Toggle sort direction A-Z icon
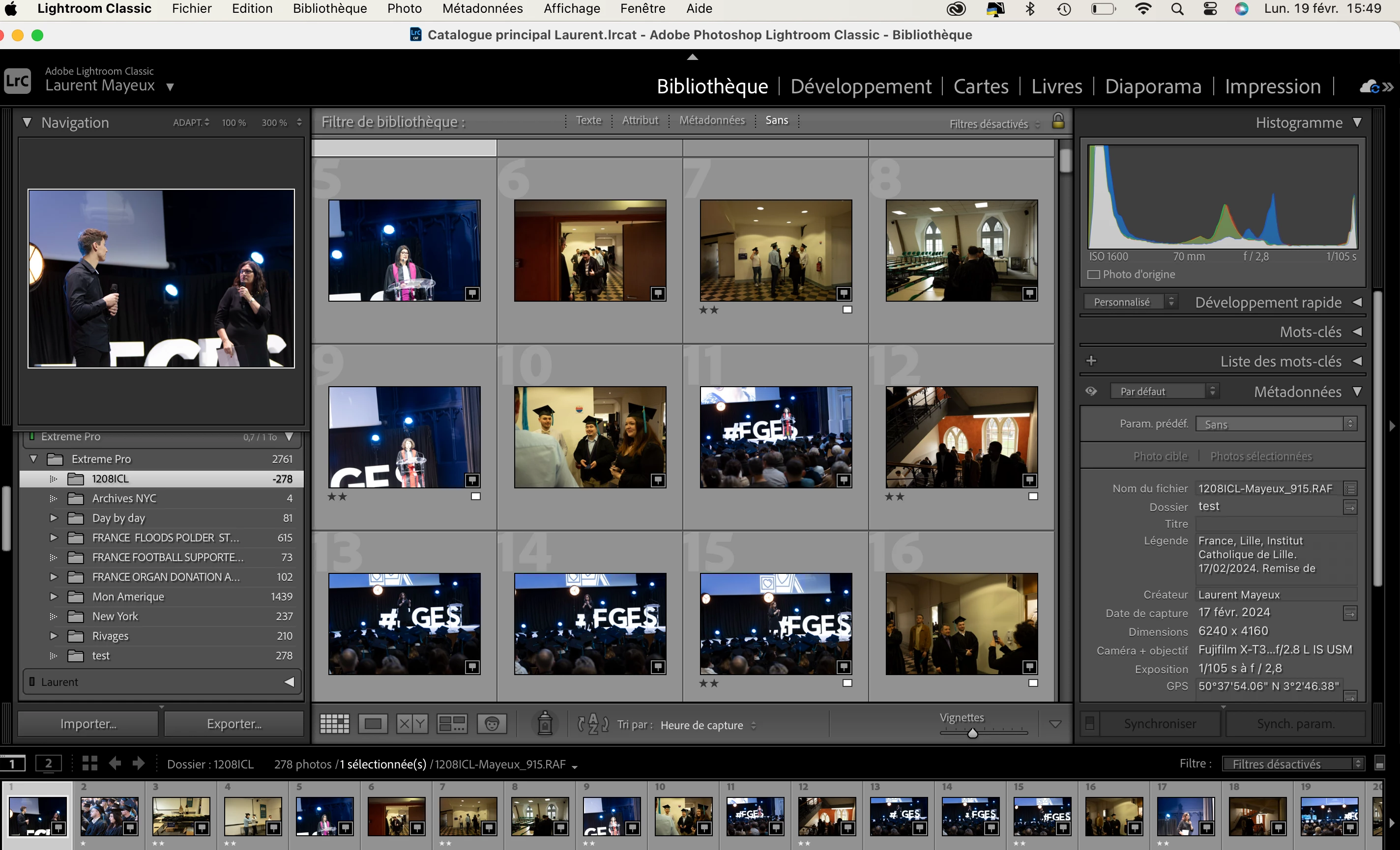 (x=593, y=724)
